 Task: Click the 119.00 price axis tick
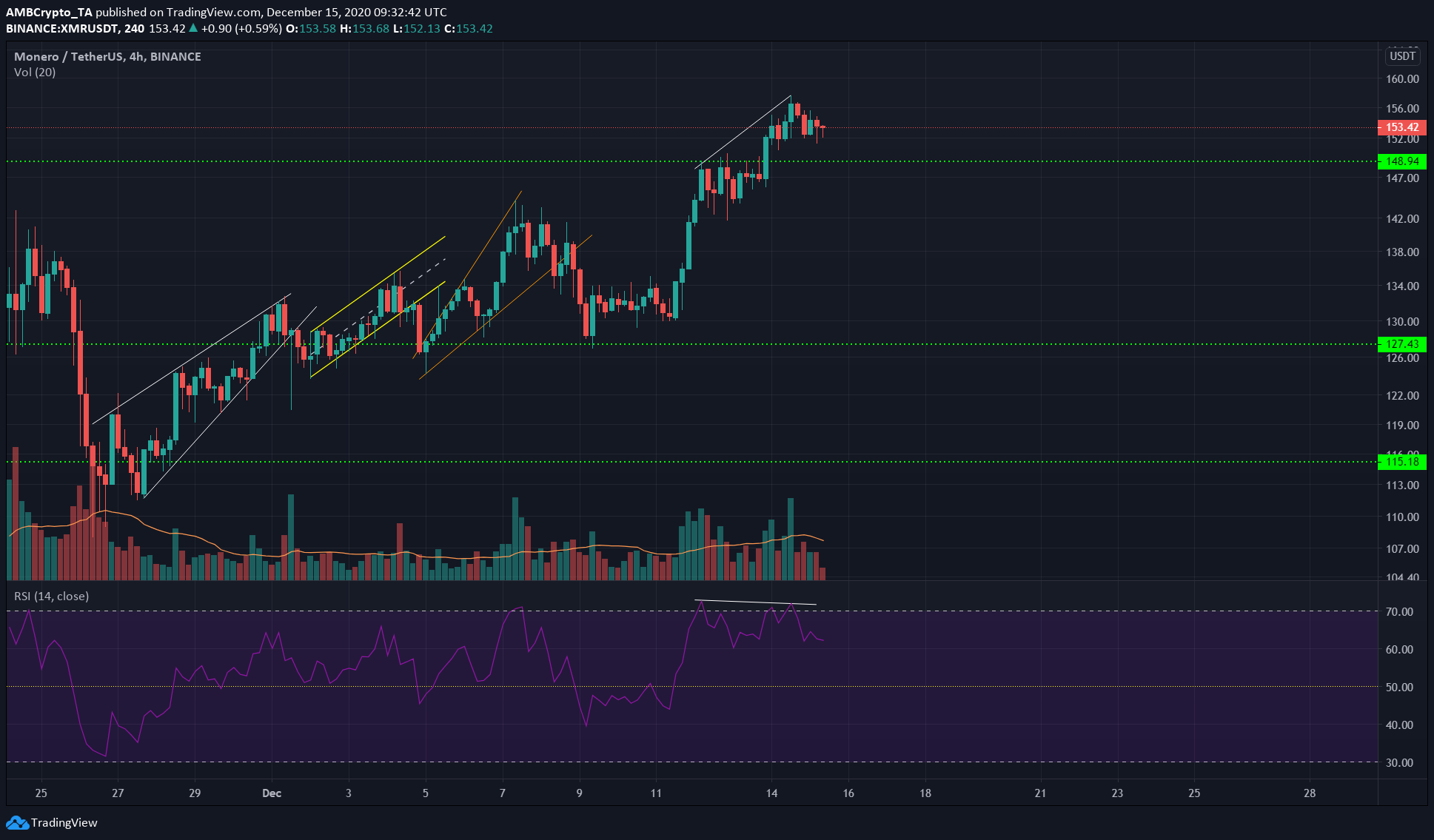(1402, 425)
